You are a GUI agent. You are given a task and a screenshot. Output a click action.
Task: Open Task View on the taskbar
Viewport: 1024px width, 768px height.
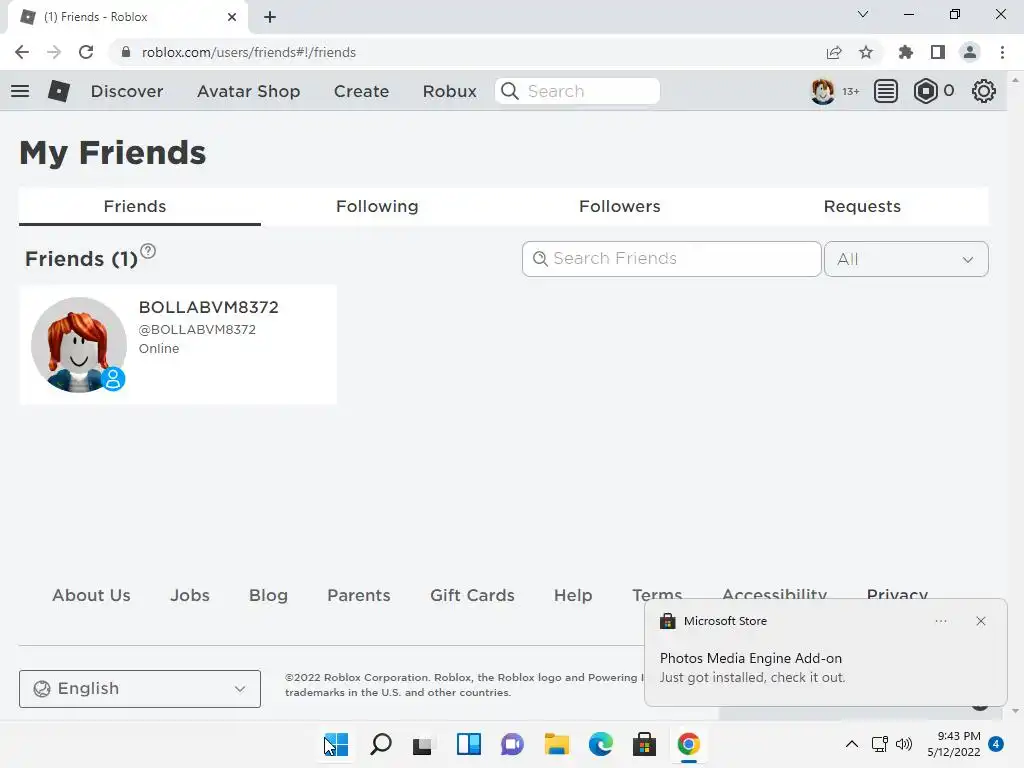click(423, 744)
